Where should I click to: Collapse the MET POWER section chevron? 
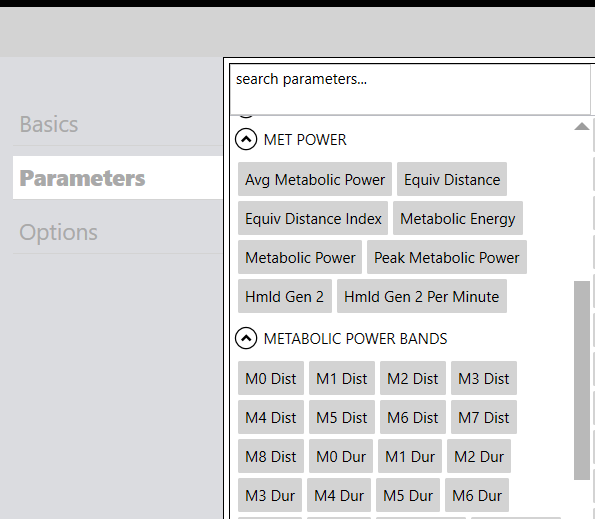[246, 139]
